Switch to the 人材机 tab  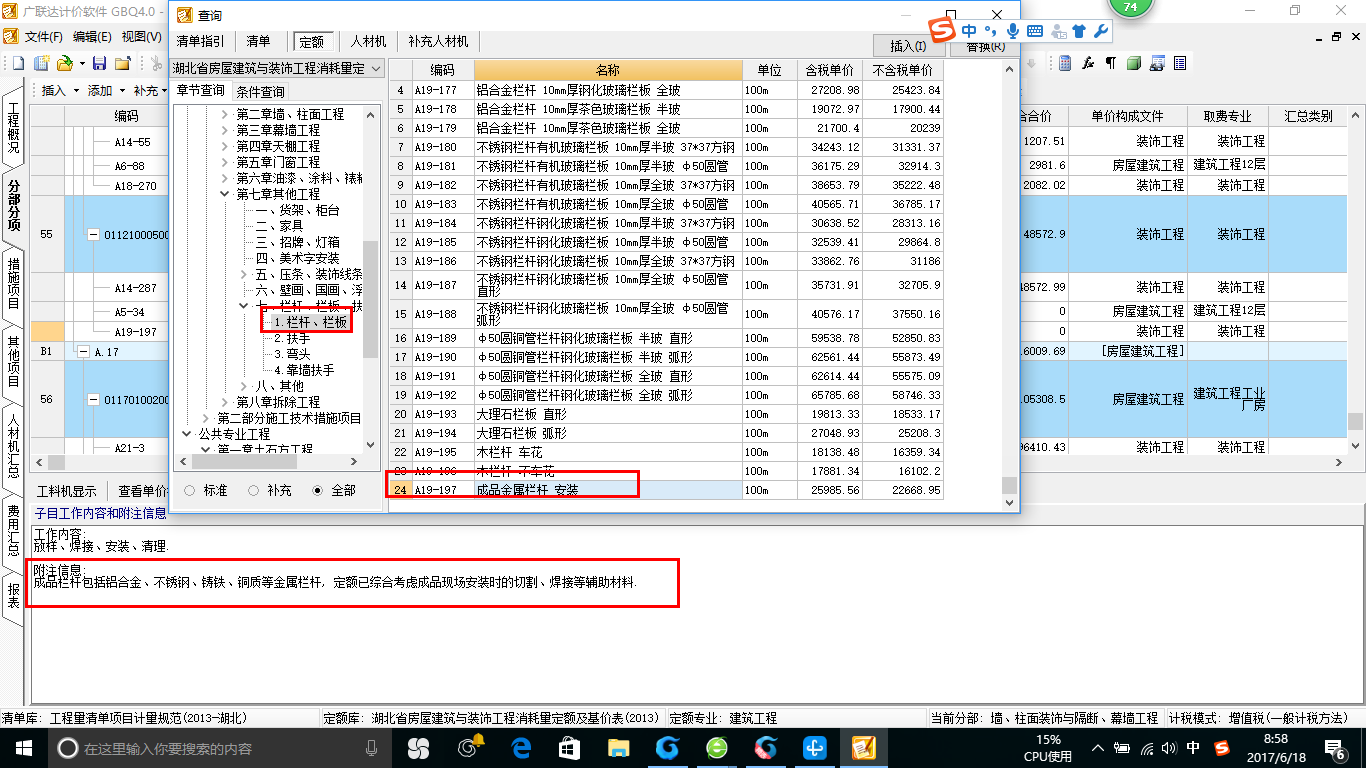tap(368, 41)
